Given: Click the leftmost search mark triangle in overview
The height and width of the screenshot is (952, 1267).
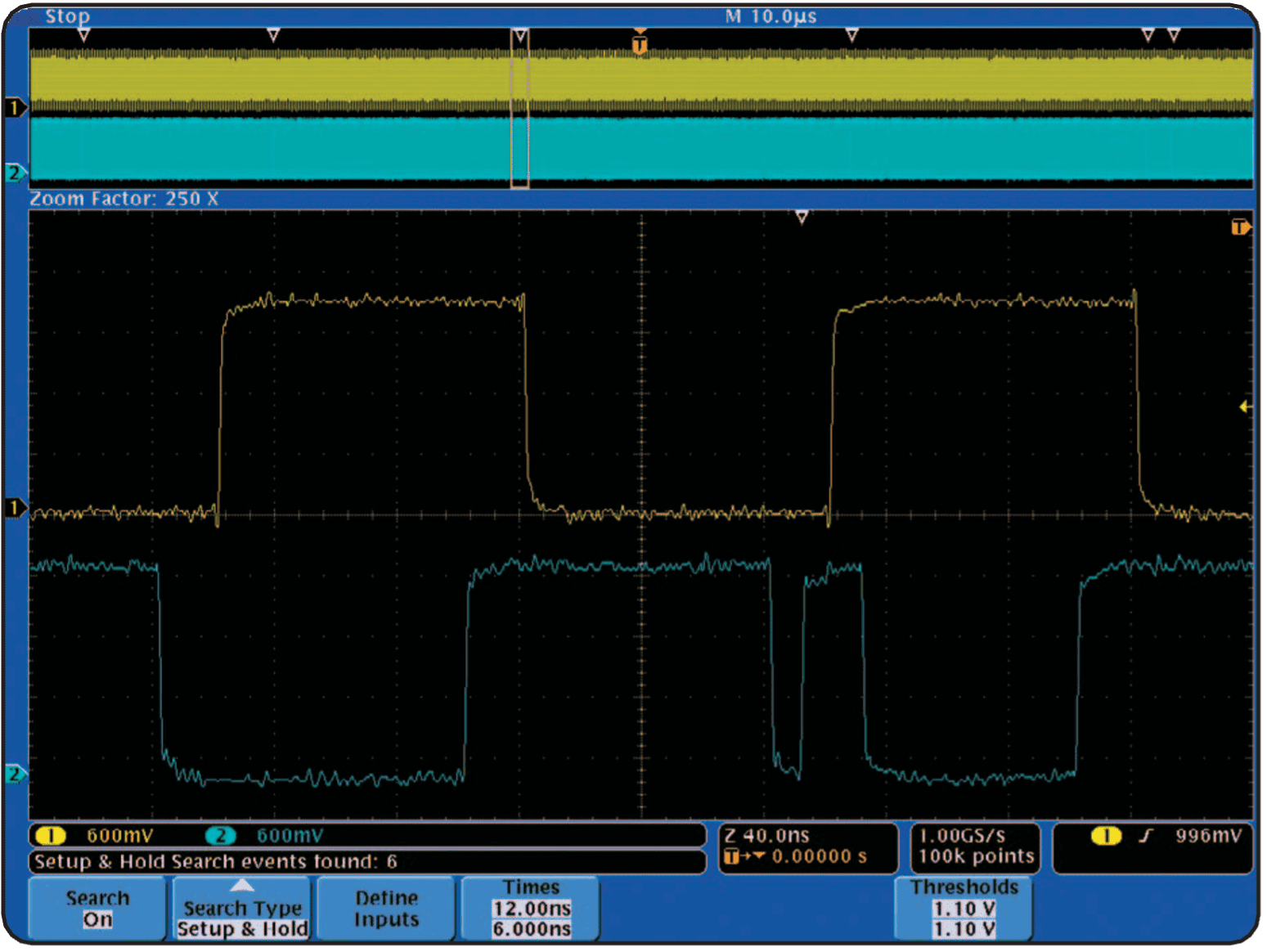Looking at the screenshot, I should click(83, 35).
